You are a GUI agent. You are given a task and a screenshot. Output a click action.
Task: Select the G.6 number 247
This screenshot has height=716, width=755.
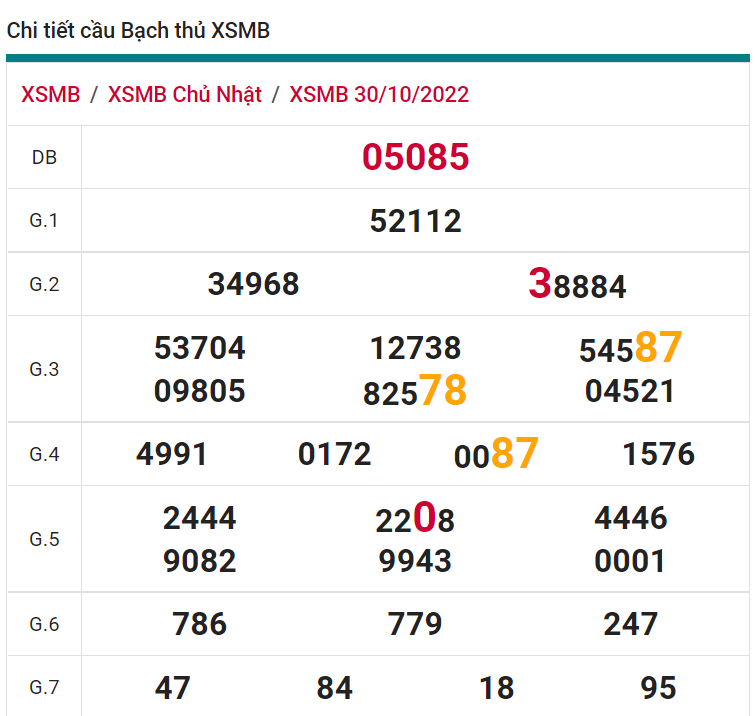tap(631, 624)
